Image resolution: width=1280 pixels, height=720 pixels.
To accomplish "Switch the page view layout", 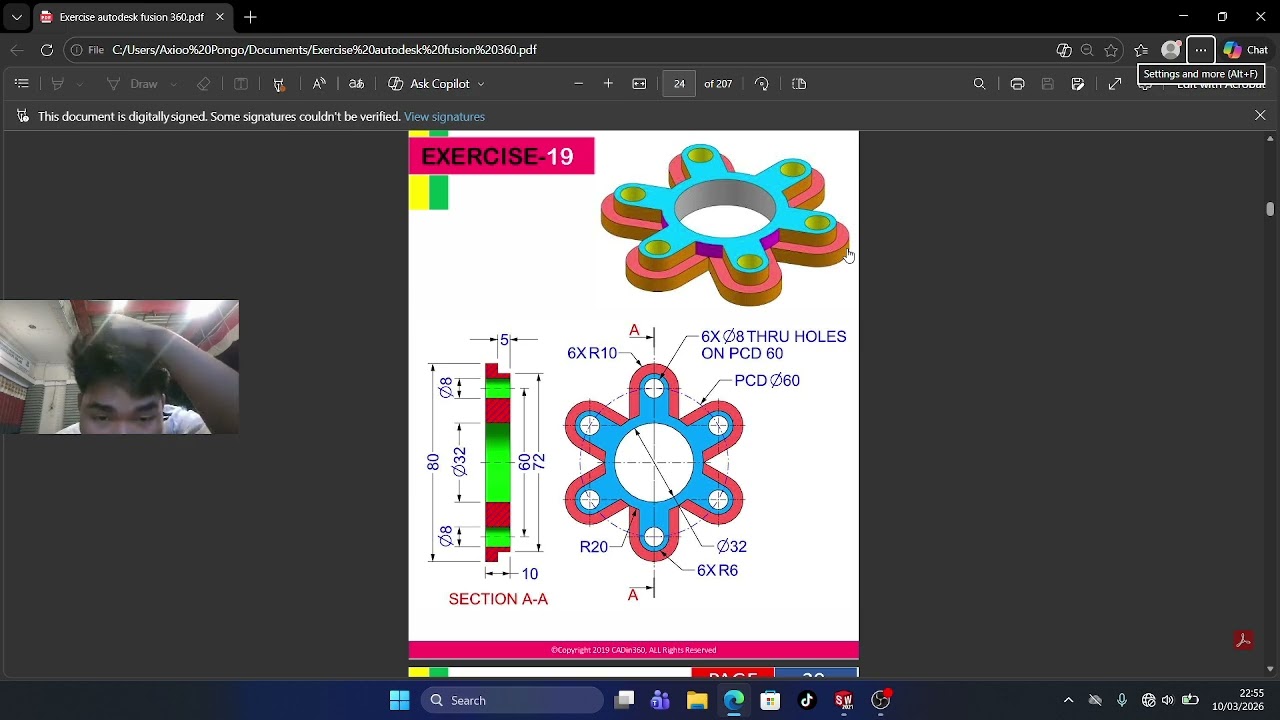I will point(799,84).
